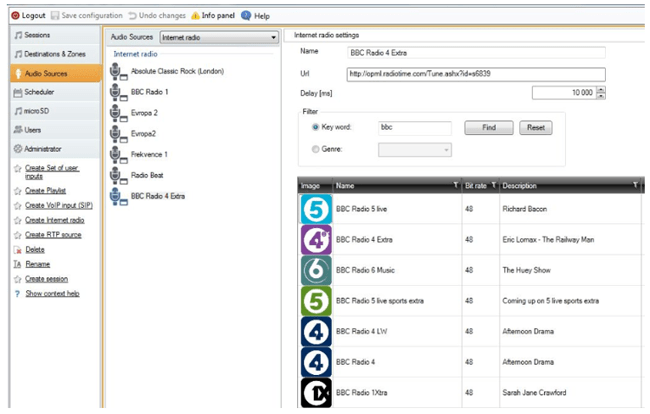Click the Name input field
Image resolution: width=650 pixels, height=414 pixels.
click(476, 53)
